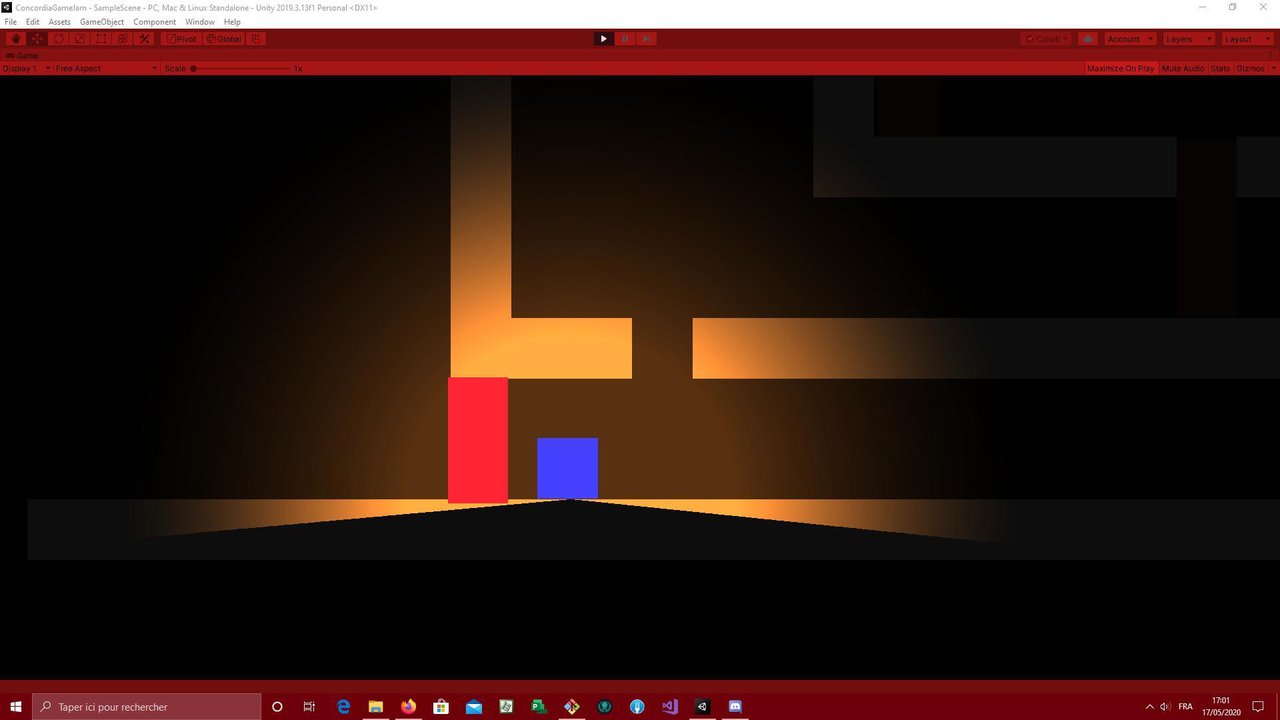Open the Assets menu
1280x720 pixels.
pyautogui.click(x=60, y=22)
